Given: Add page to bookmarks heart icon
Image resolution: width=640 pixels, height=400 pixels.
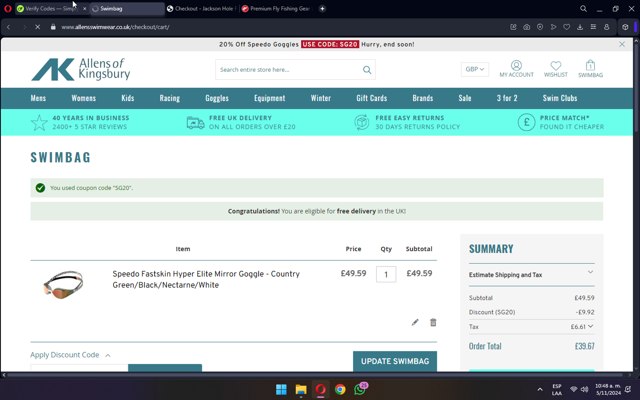Looking at the screenshot, I should click(x=567, y=27).
